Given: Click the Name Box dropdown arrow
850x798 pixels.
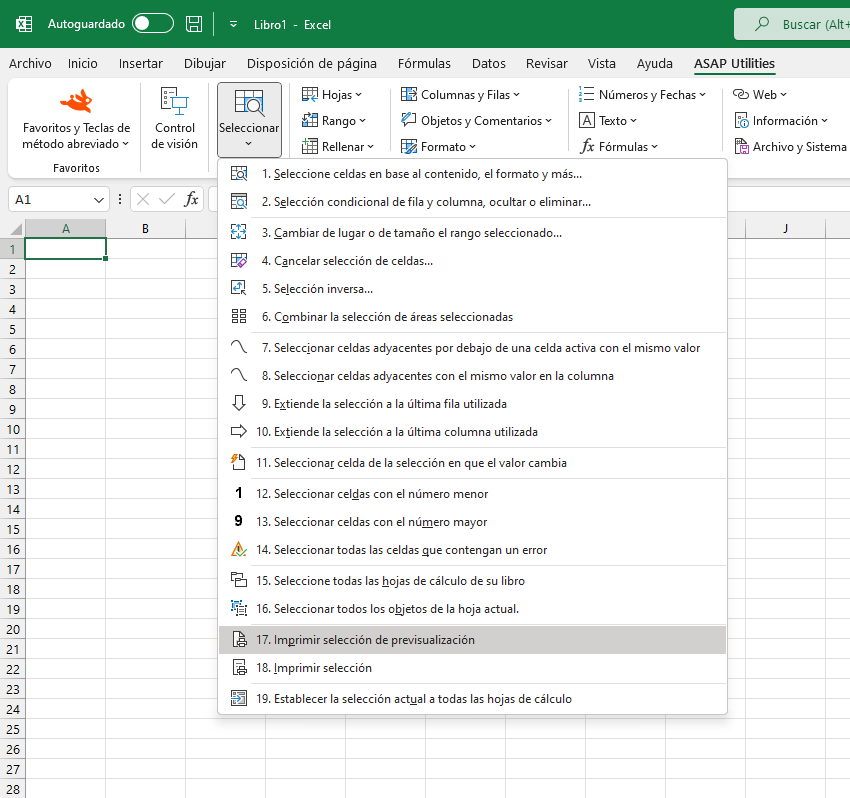Looking at the screenshot, I should pos(99,200).
